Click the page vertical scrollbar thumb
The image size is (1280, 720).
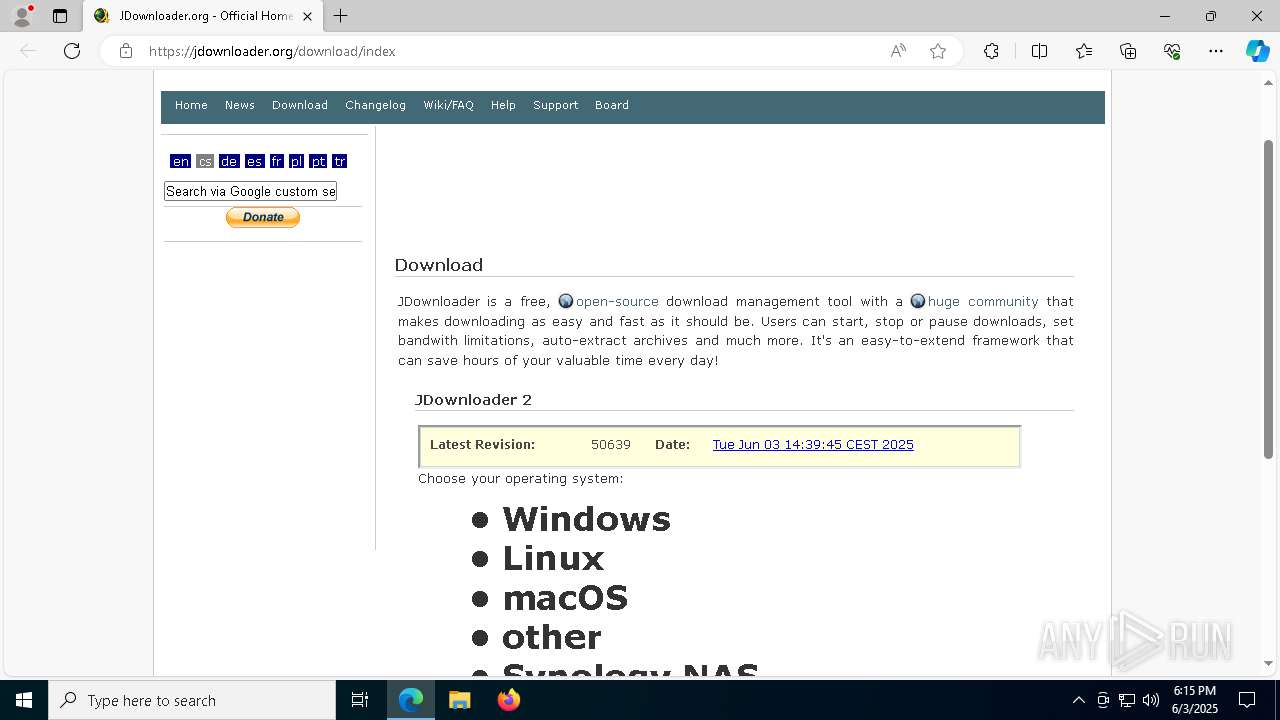click(1269, 299)
